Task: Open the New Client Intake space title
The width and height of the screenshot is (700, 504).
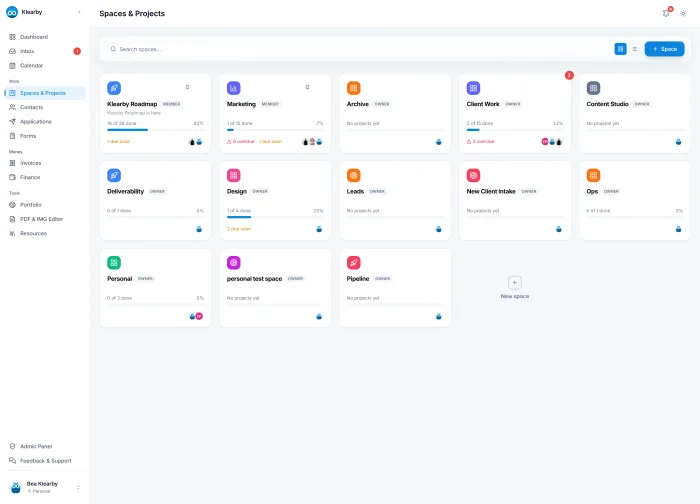Action: click(x=491, y=192)
